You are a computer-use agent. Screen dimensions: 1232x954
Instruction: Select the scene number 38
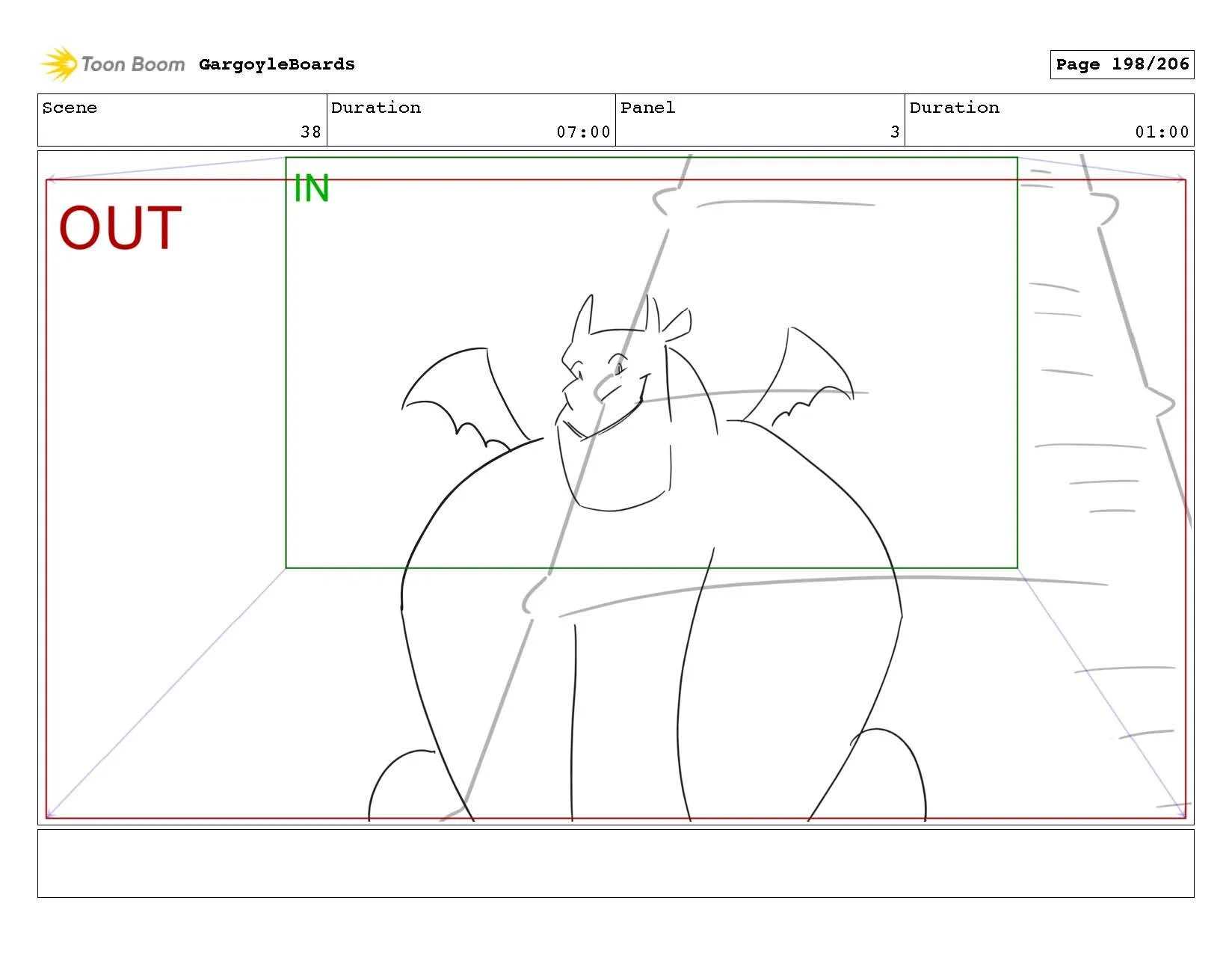click(x=311, y=132)
